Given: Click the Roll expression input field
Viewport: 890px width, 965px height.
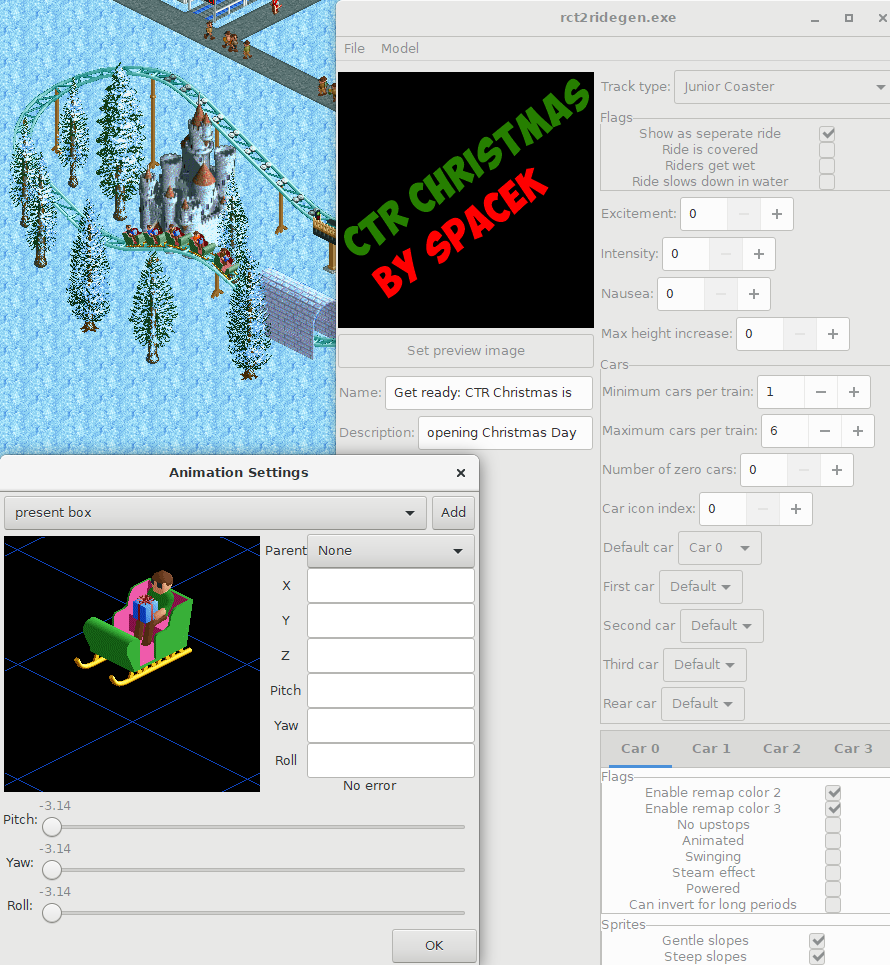Looking at the screenshot, I should pos(391,761).
